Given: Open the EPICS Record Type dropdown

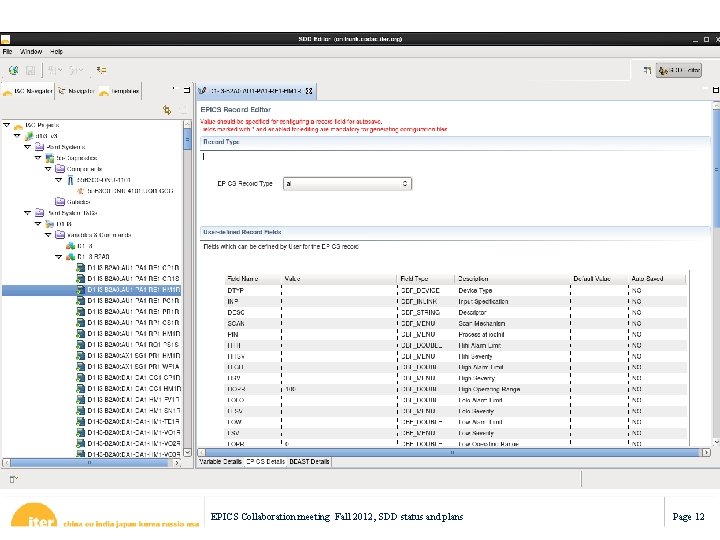Looking at the screenshot, I should [x=348, y=184].
